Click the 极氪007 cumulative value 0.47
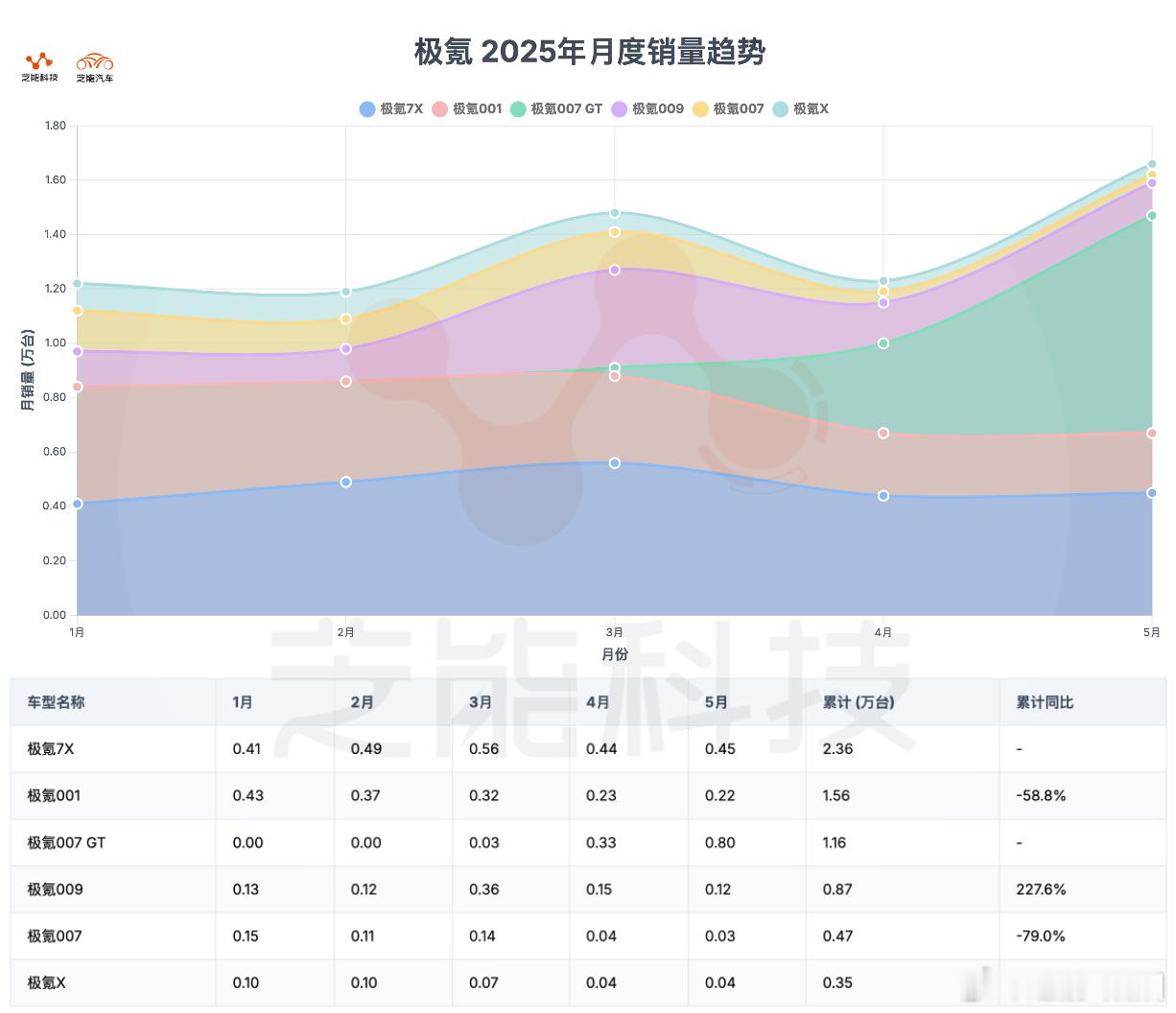The image size is (1176, 1013). pyautogui.click(x=837, y=935)
